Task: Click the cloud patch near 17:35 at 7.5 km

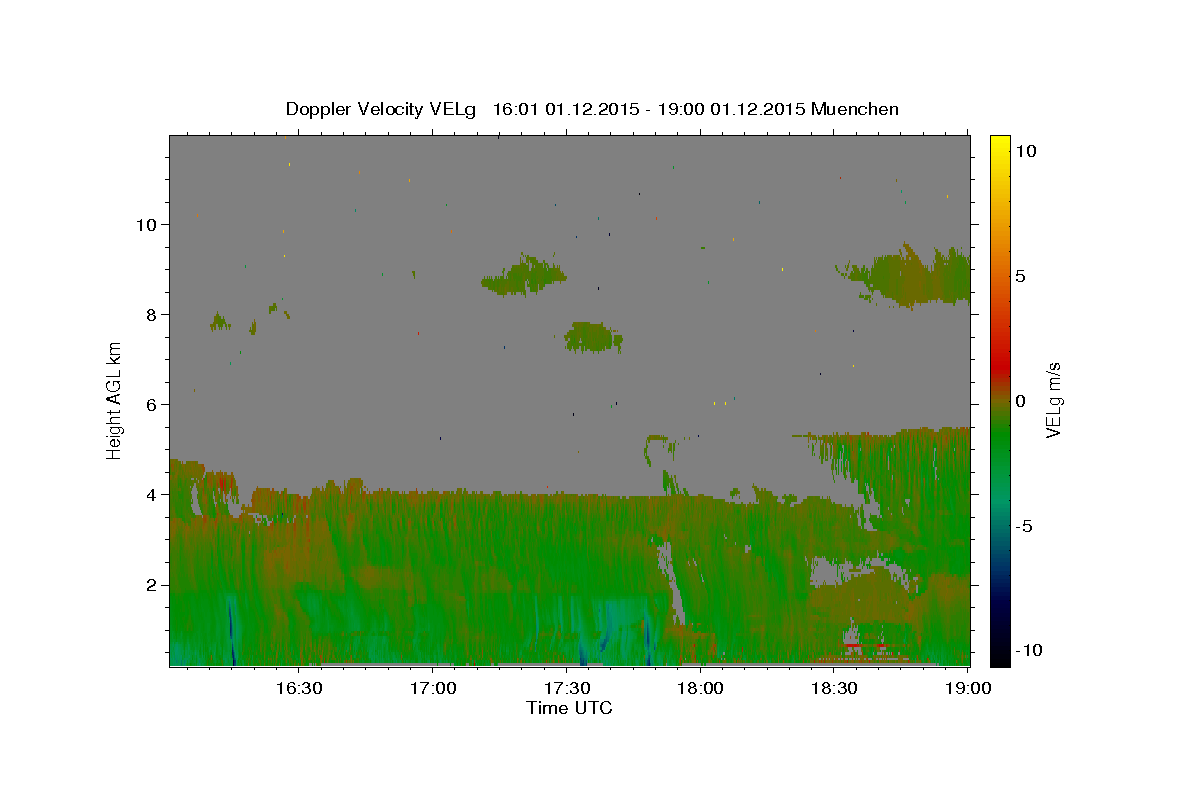Action: coord(593,337)
